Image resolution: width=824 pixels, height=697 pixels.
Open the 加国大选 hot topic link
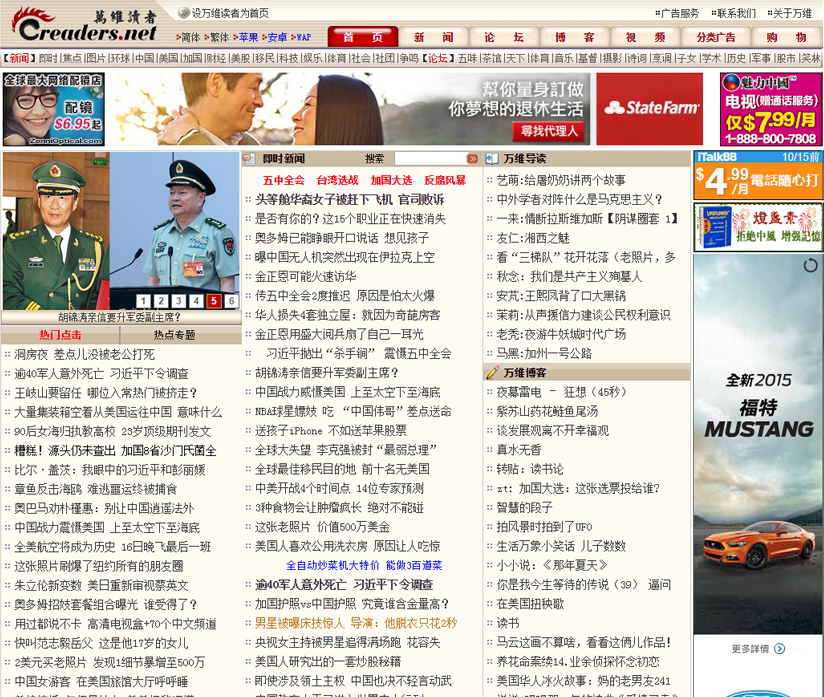[x=392, y=180]
